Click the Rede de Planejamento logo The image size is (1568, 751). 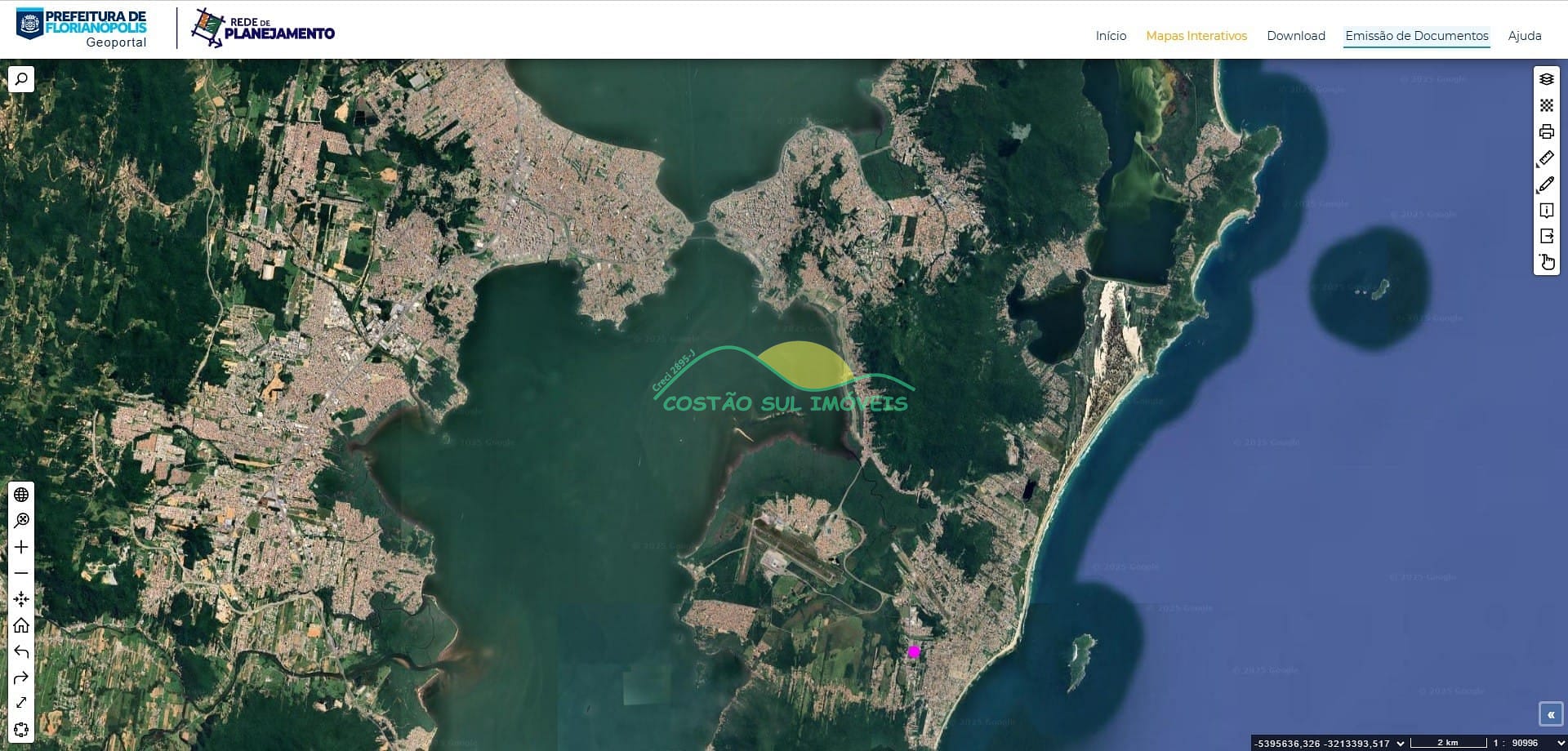point(263,28)
